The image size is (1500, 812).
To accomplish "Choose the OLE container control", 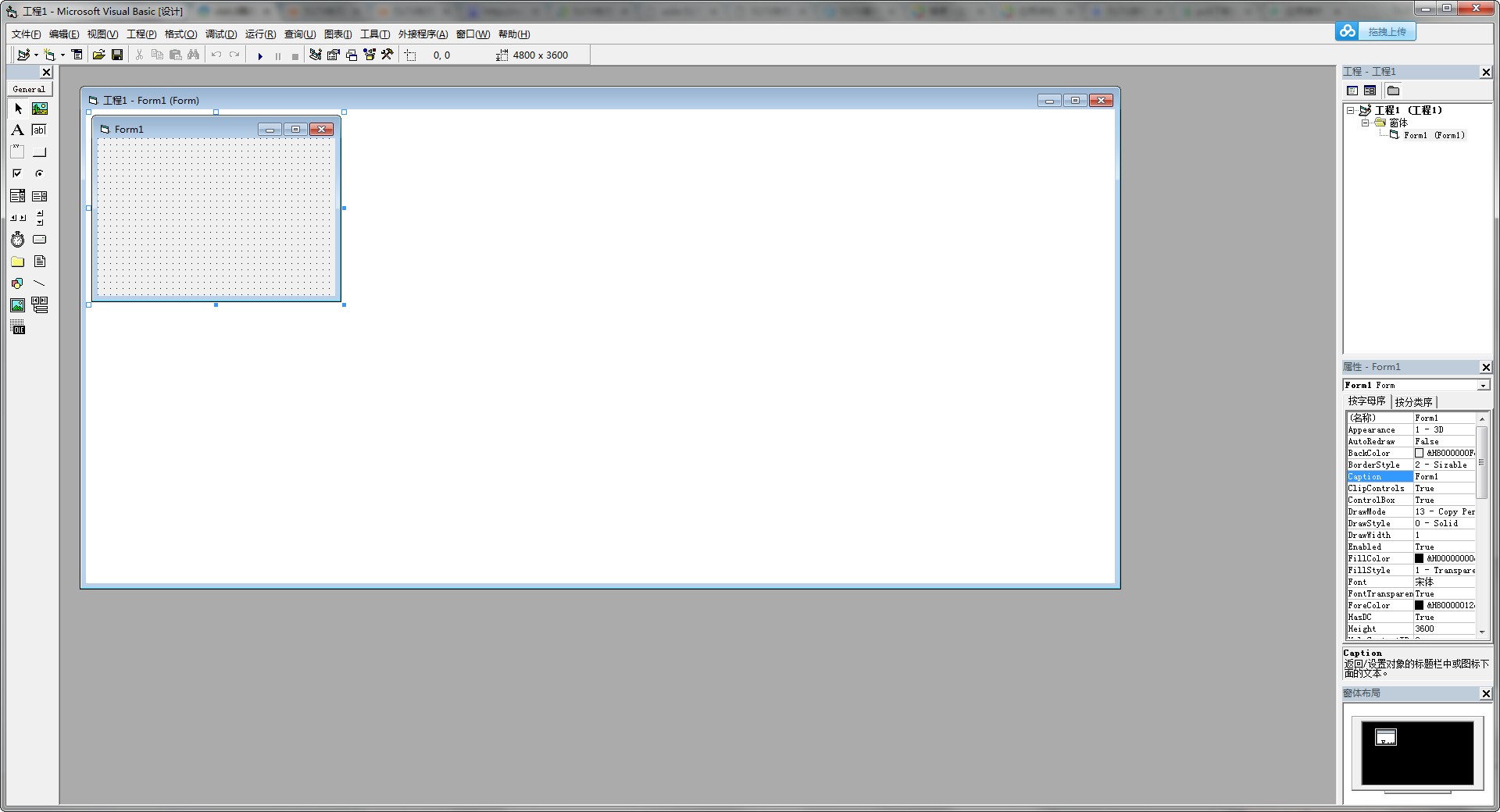I will (x=17, y=327).
